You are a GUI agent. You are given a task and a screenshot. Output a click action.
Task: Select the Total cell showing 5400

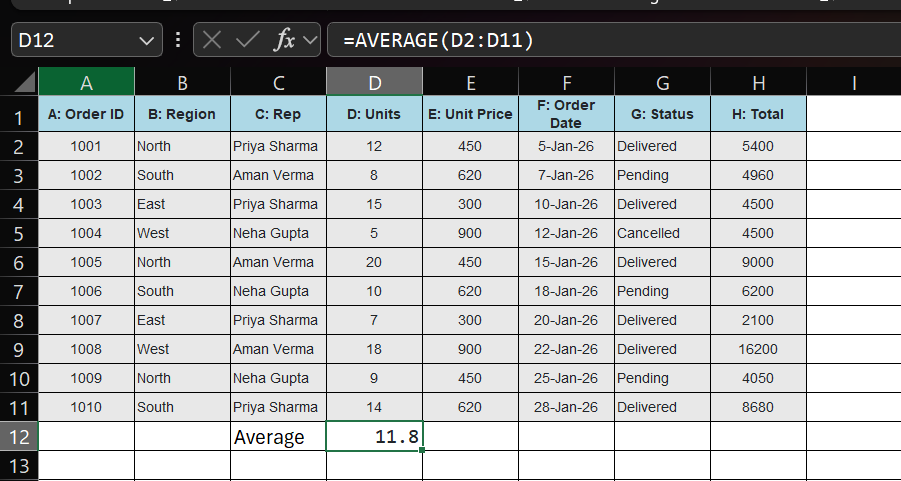coord(758,147)
